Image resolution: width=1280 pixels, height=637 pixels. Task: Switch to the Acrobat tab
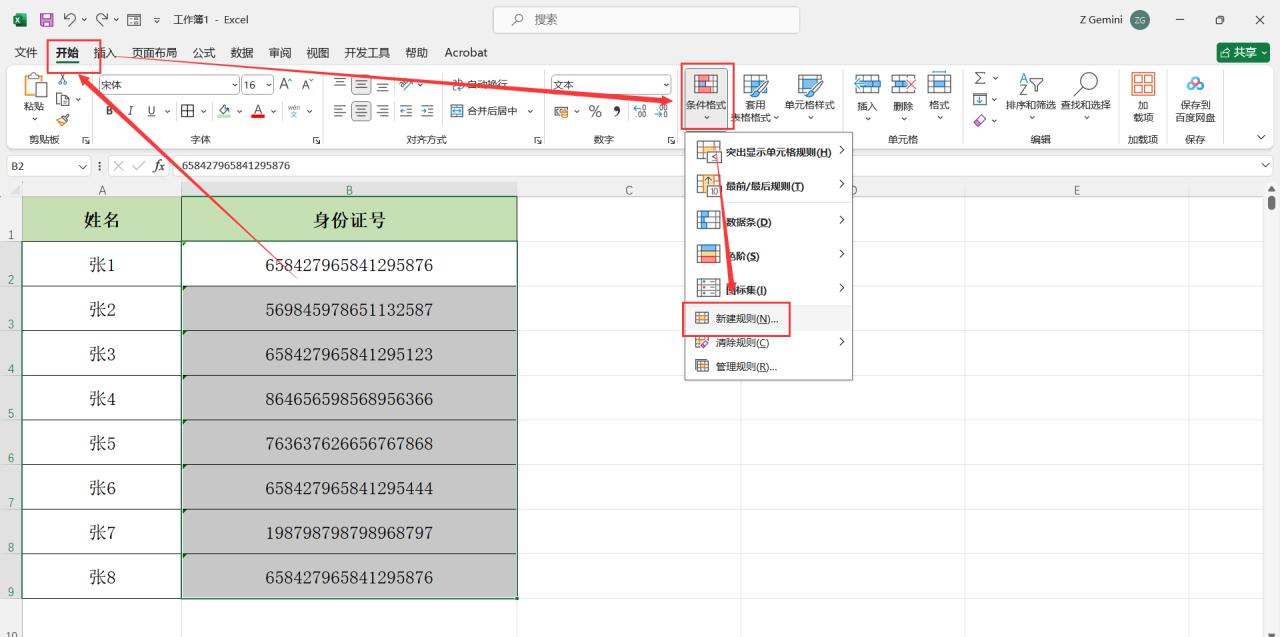(x=466, y=53)
